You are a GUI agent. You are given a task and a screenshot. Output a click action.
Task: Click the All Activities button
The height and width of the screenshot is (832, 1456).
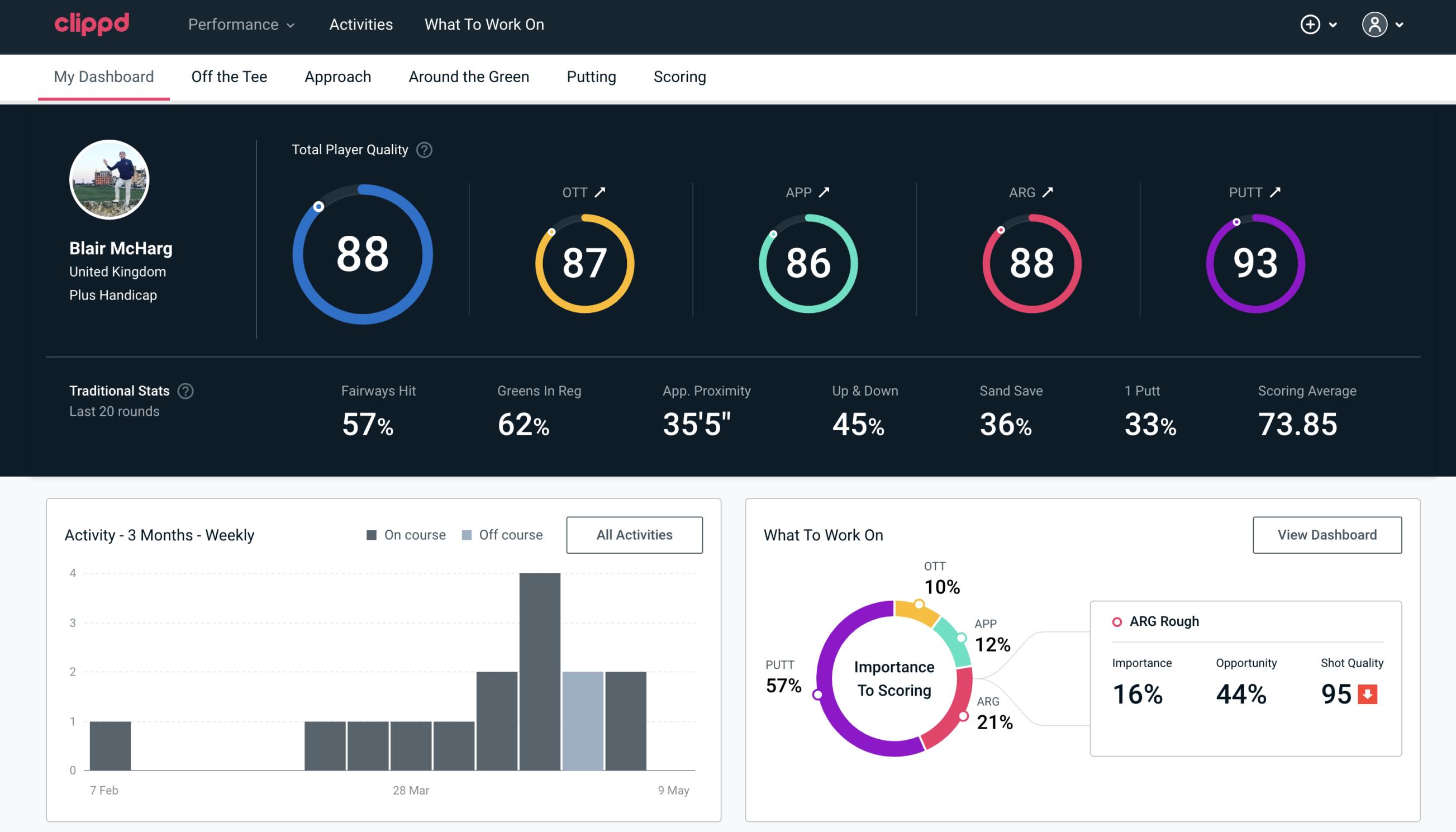(634, 535)
